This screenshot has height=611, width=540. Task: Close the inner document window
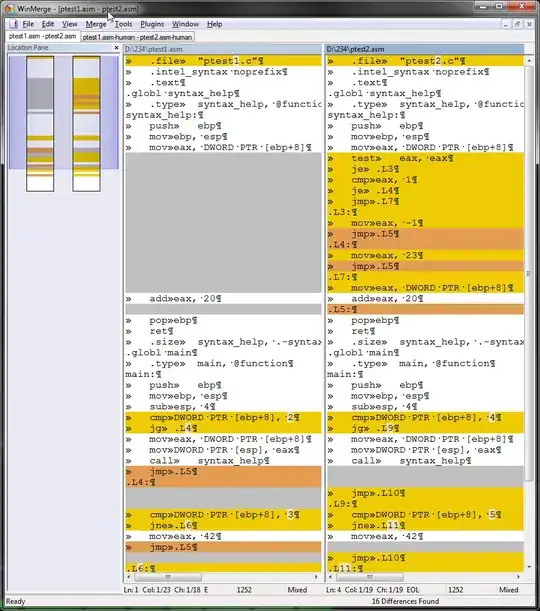point(529,24)
